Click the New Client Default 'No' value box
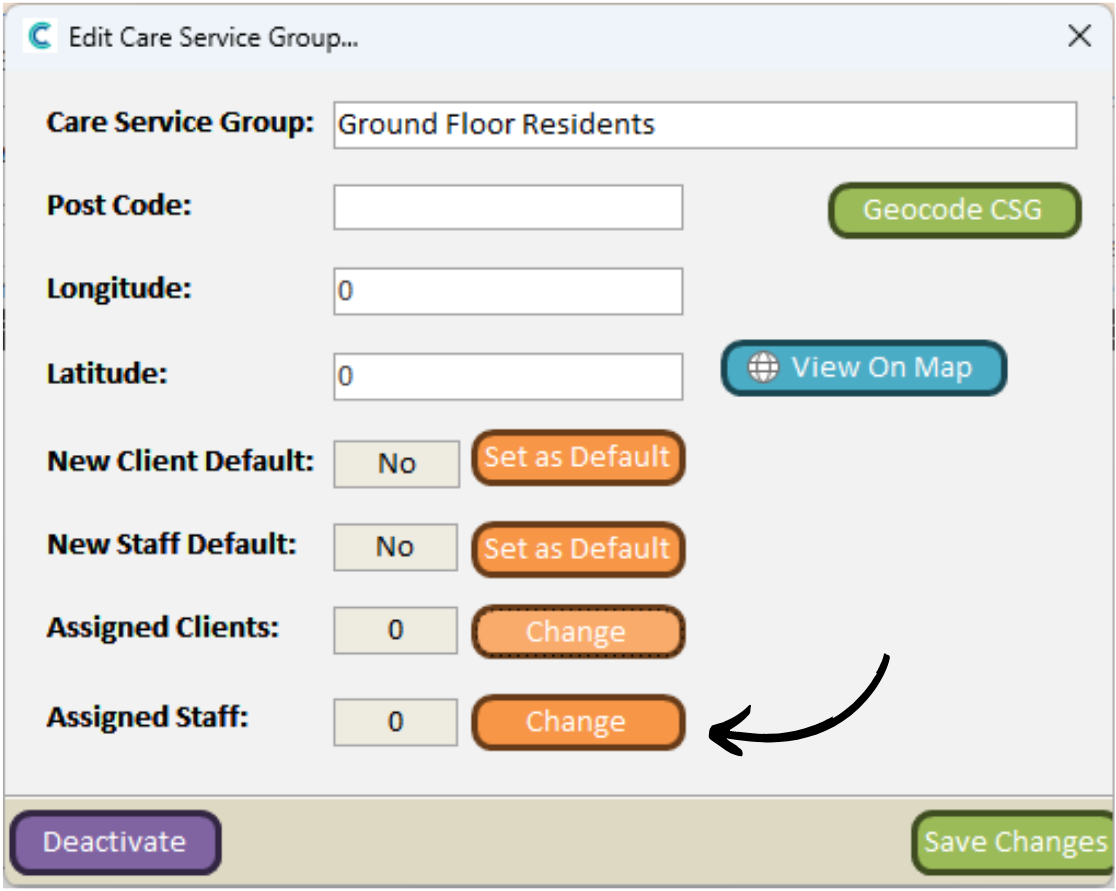Viewport: 1116px width, 891px height. [x=396, y=463]
